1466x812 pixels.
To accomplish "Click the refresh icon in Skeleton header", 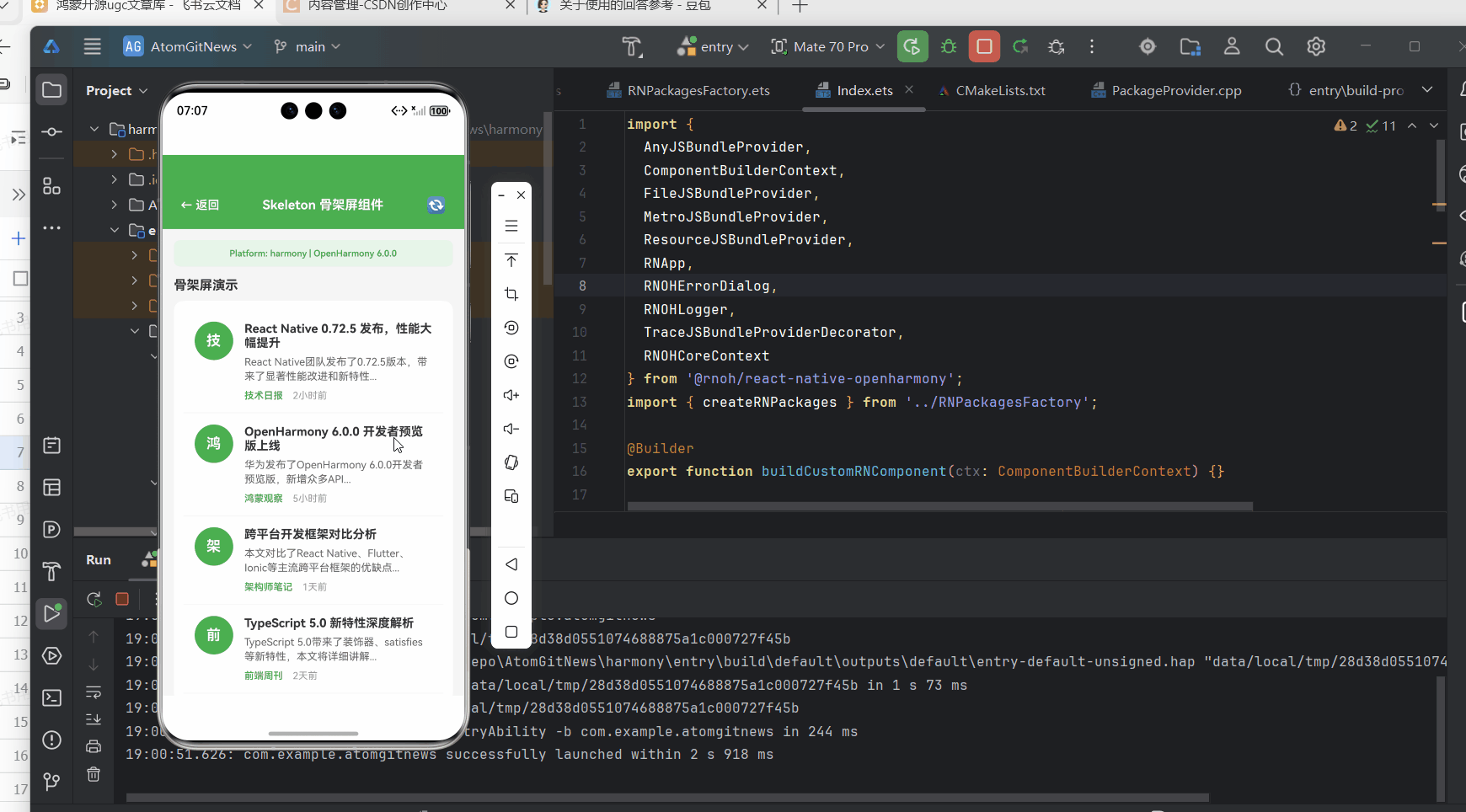I will [436, 206].
